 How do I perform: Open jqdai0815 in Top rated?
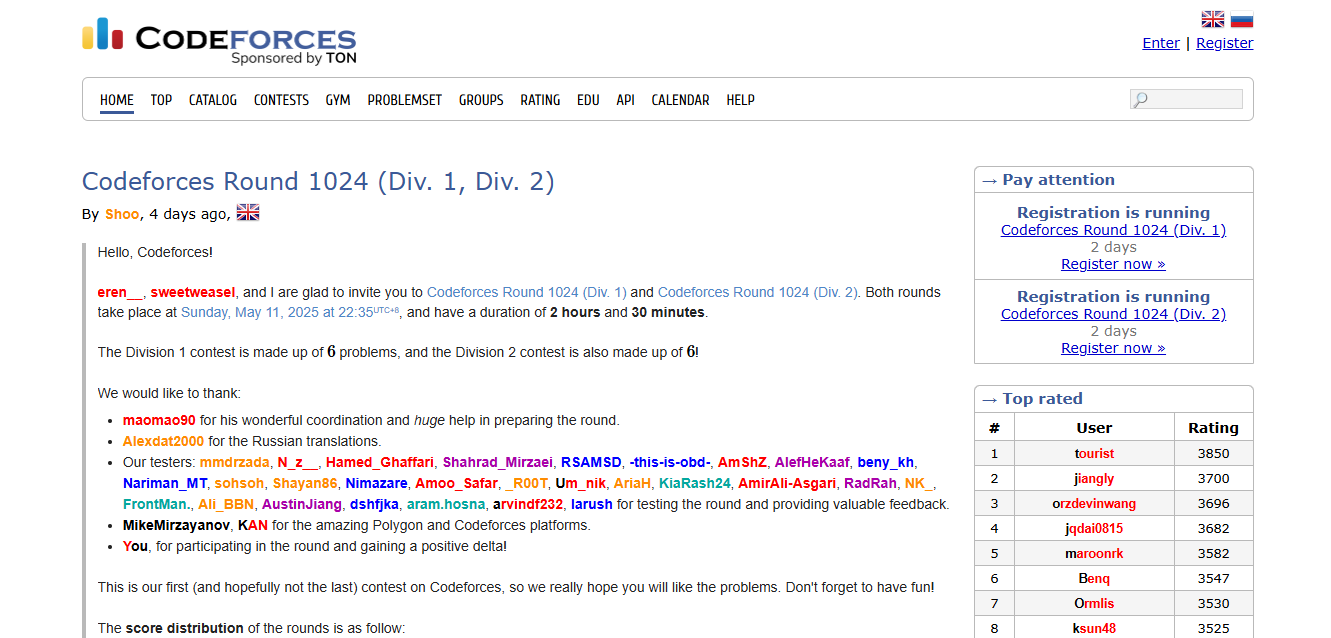[1094, 528]
